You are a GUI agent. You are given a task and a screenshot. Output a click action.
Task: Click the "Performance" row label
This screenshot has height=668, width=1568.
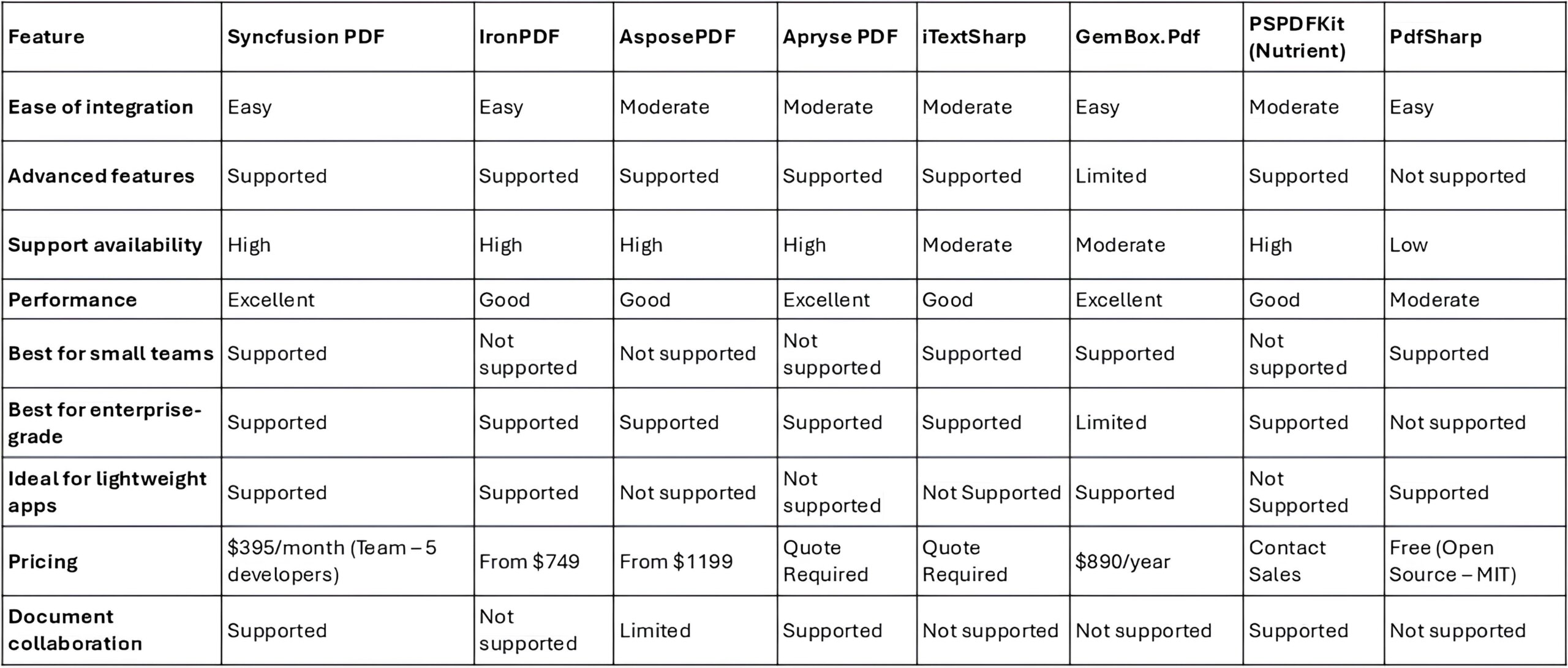coord(72,300)
